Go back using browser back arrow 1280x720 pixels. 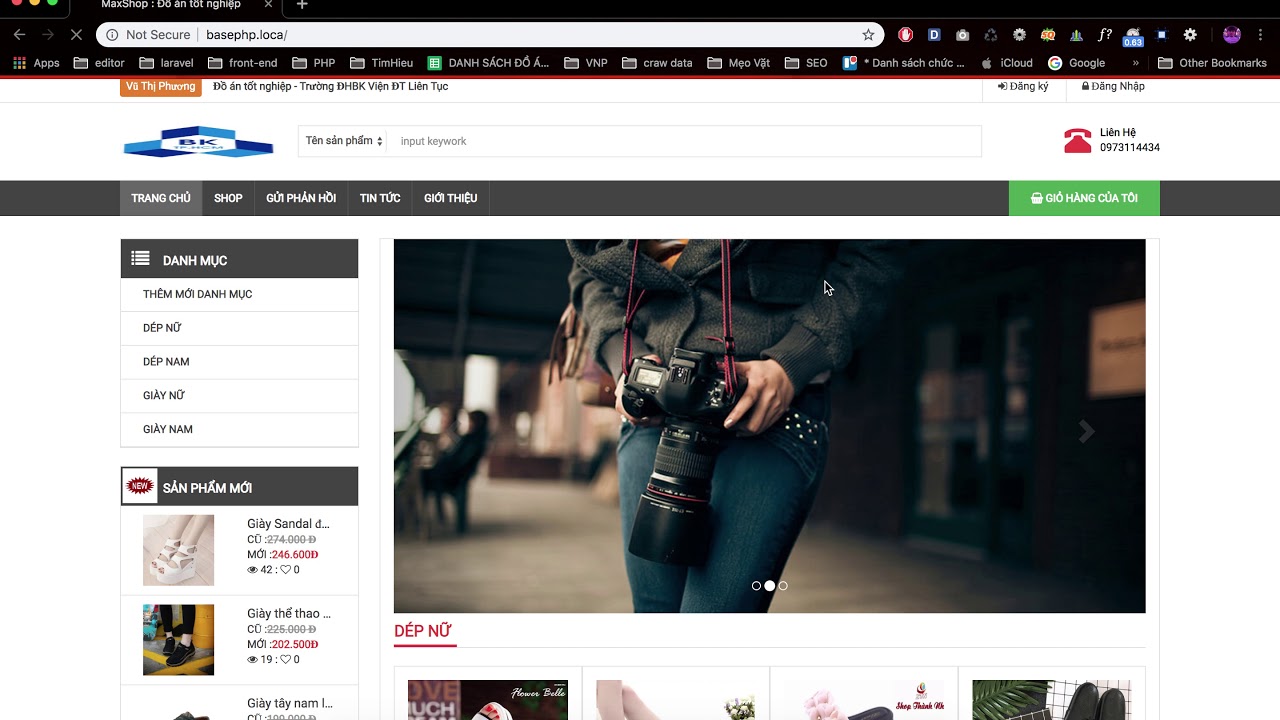[19, 35]
